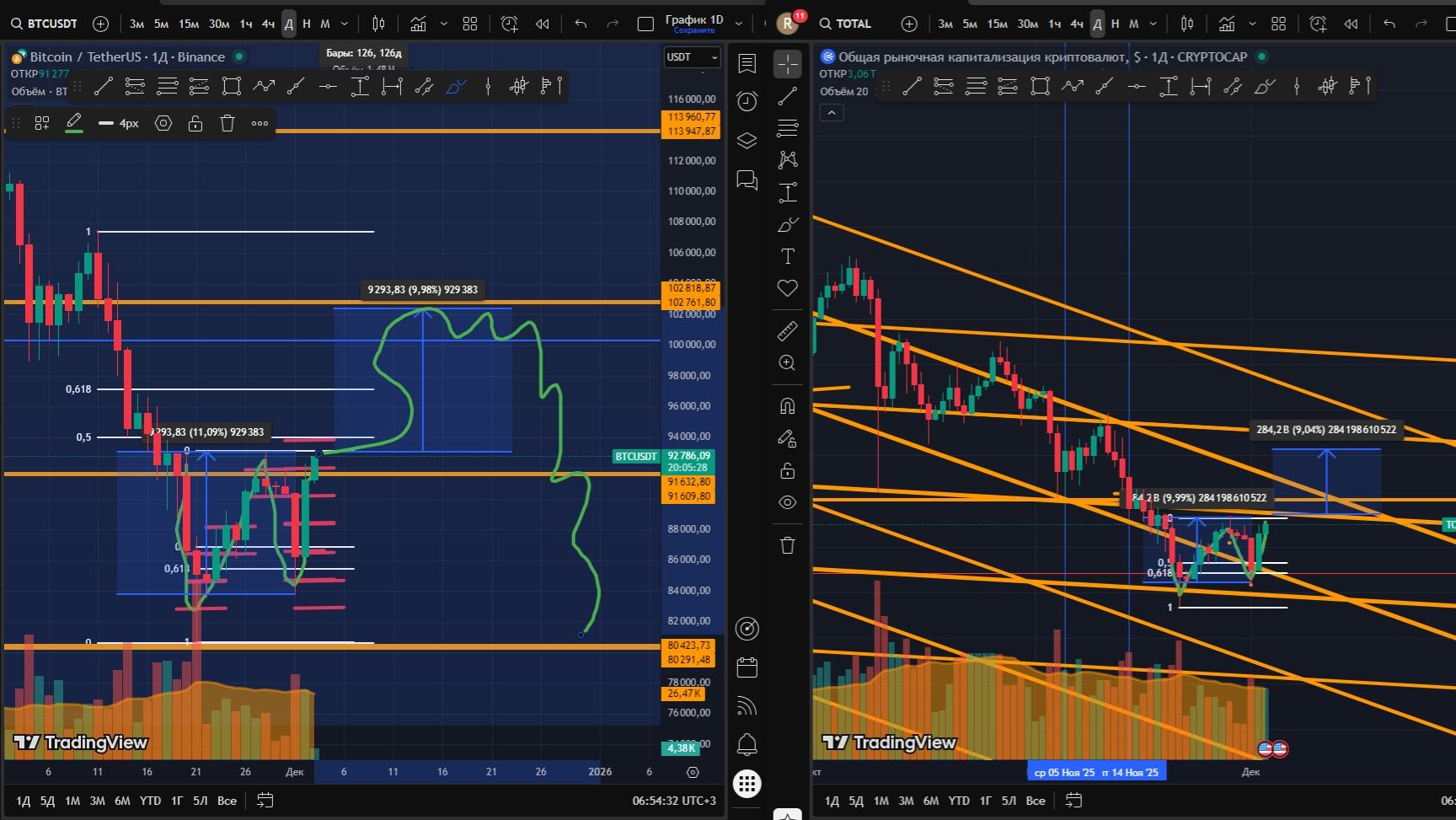
Task: Open drawing templates grid icon
Action: point(42,123)
